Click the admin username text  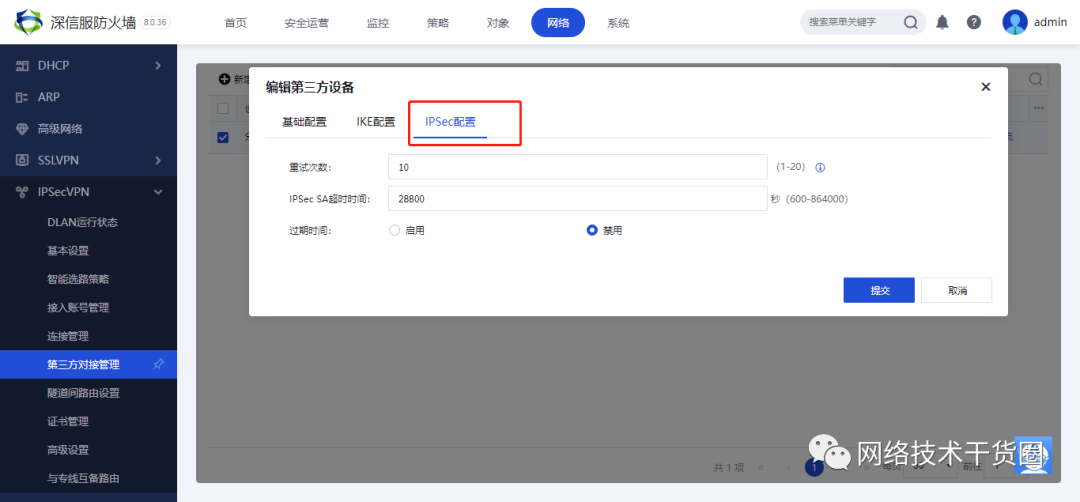1050,22
